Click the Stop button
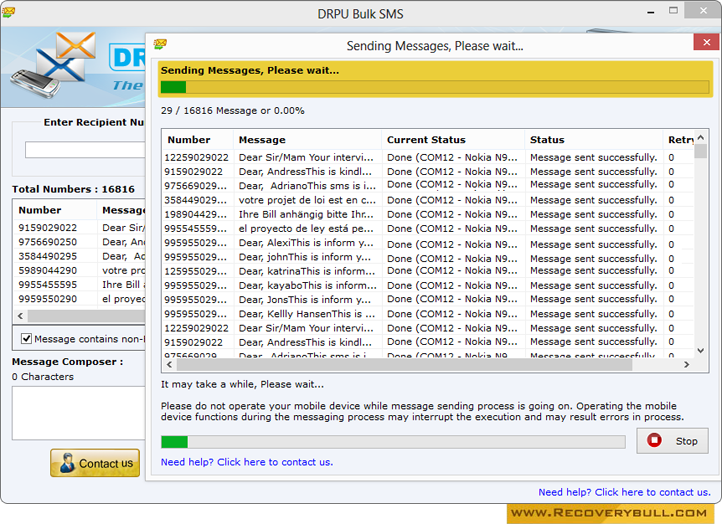 (x=672, y=441)
